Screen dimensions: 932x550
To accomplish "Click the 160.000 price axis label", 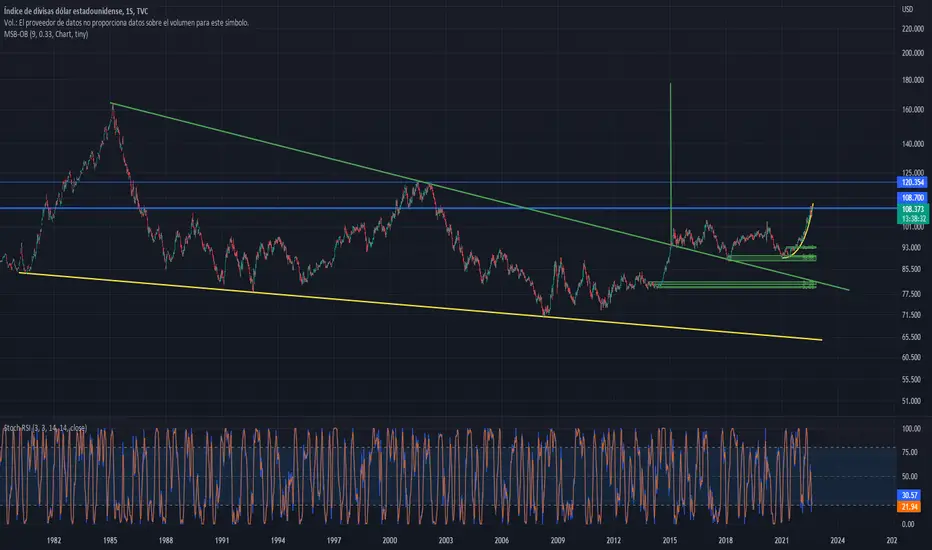I will (x=912, y=109).
